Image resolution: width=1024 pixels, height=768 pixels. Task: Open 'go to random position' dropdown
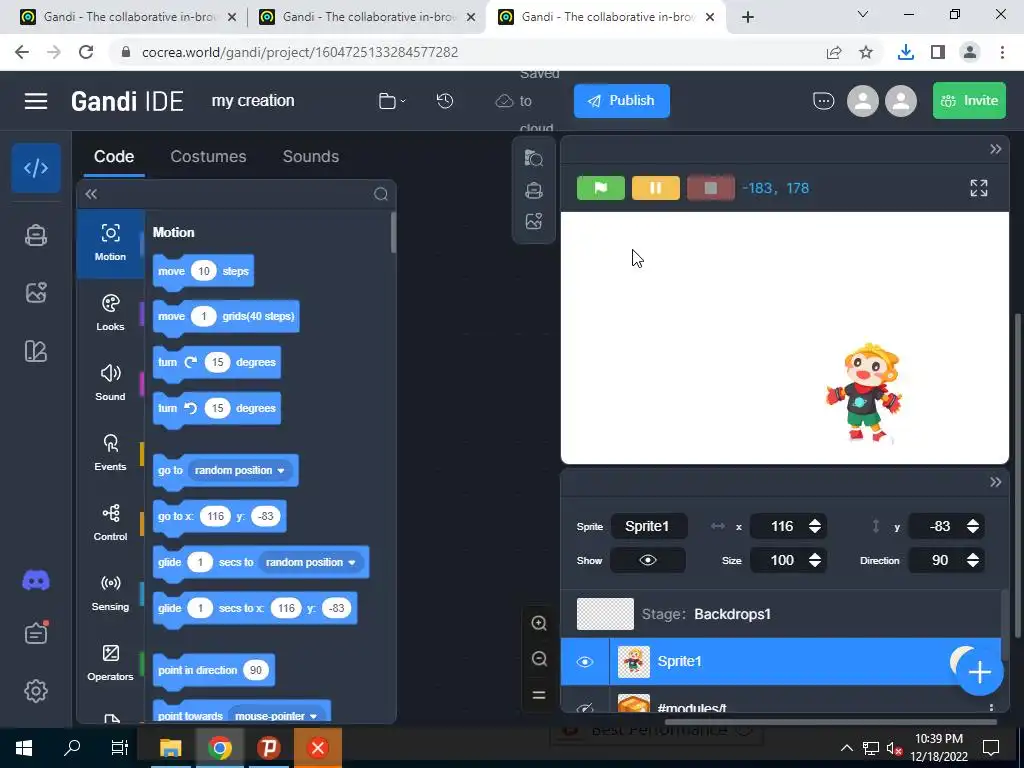coord(240,470)
